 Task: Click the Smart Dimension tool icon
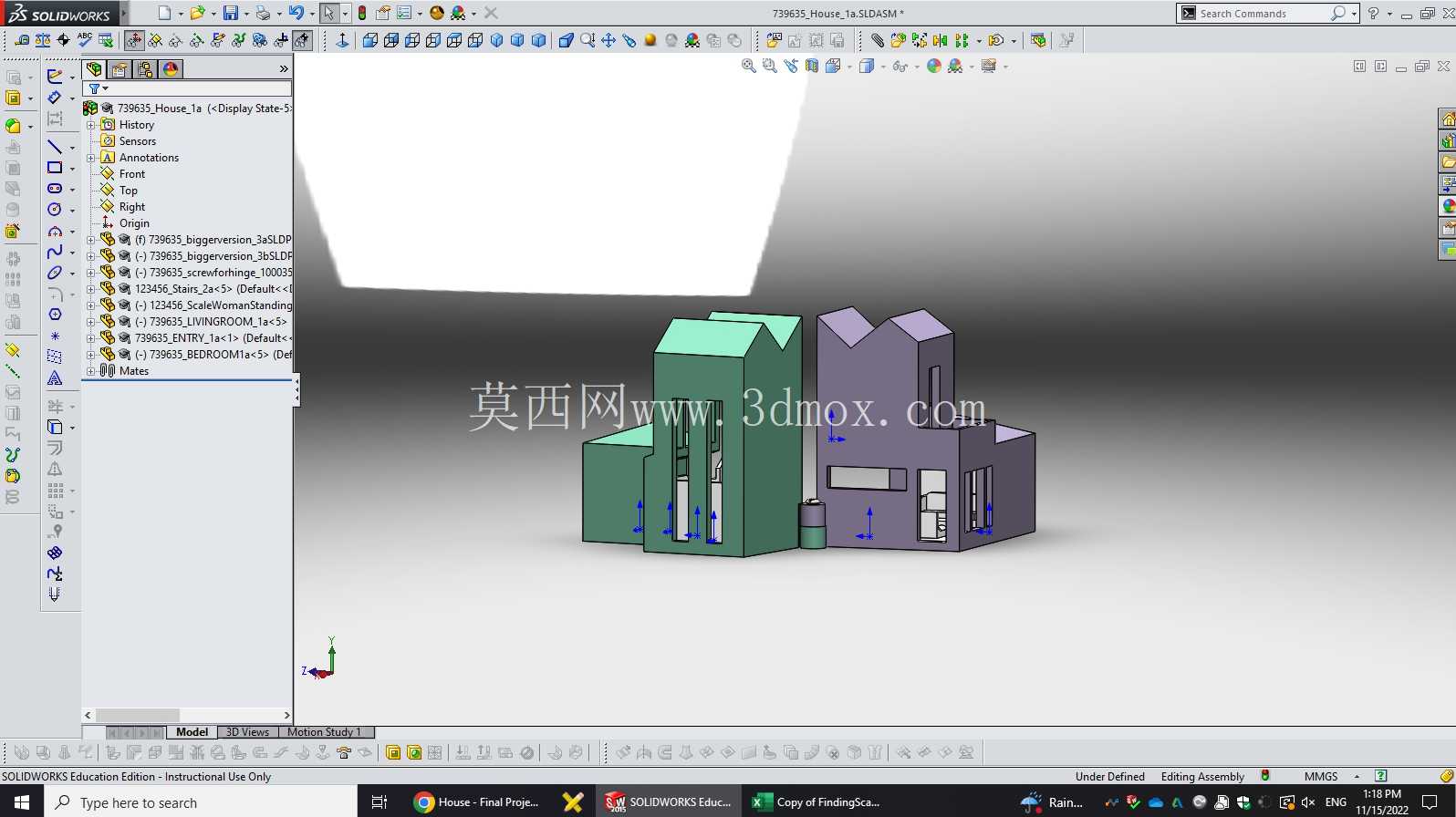55,98
